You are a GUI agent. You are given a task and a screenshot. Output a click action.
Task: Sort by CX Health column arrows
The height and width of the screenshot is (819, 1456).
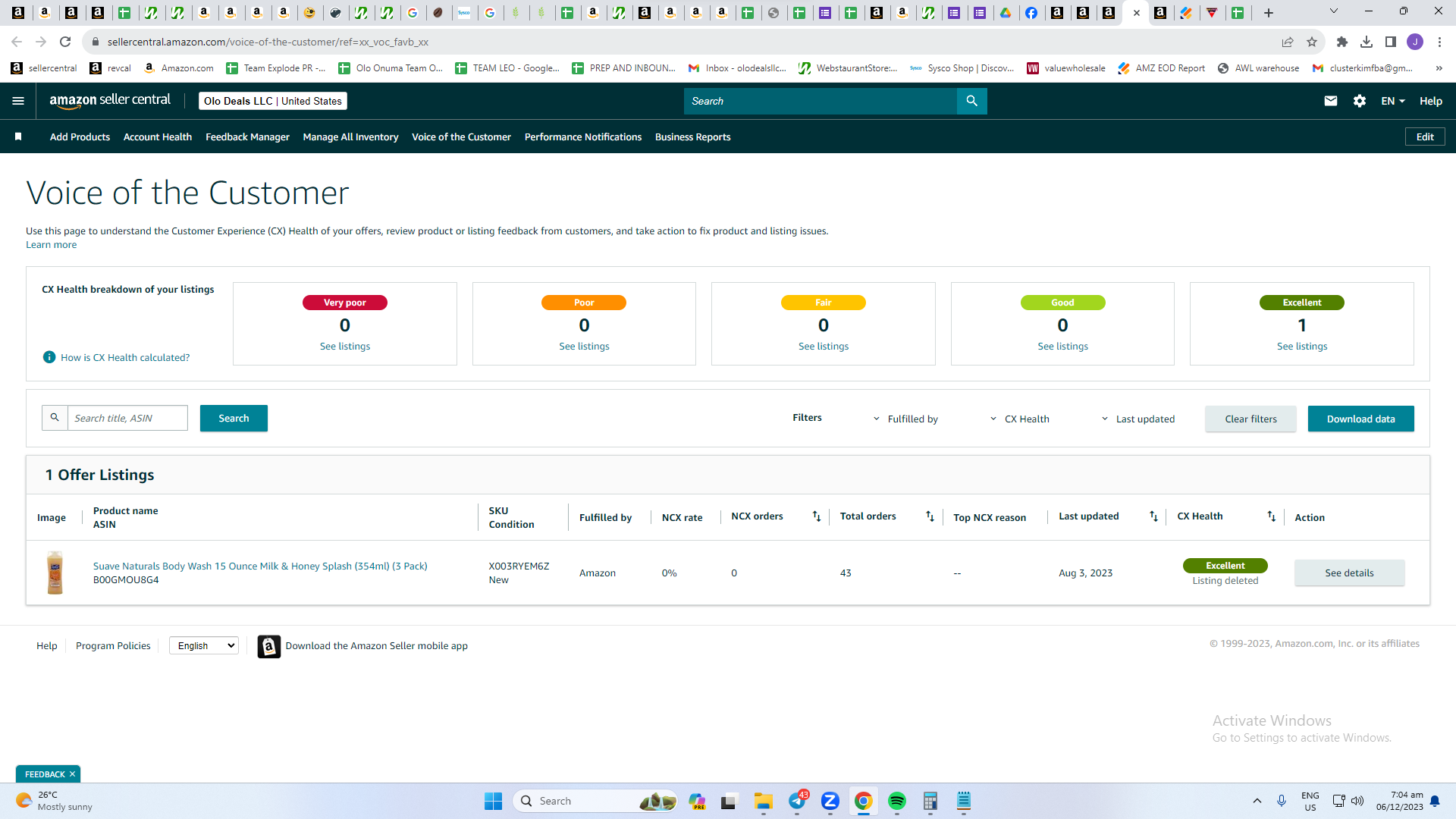coord(1272,516)
